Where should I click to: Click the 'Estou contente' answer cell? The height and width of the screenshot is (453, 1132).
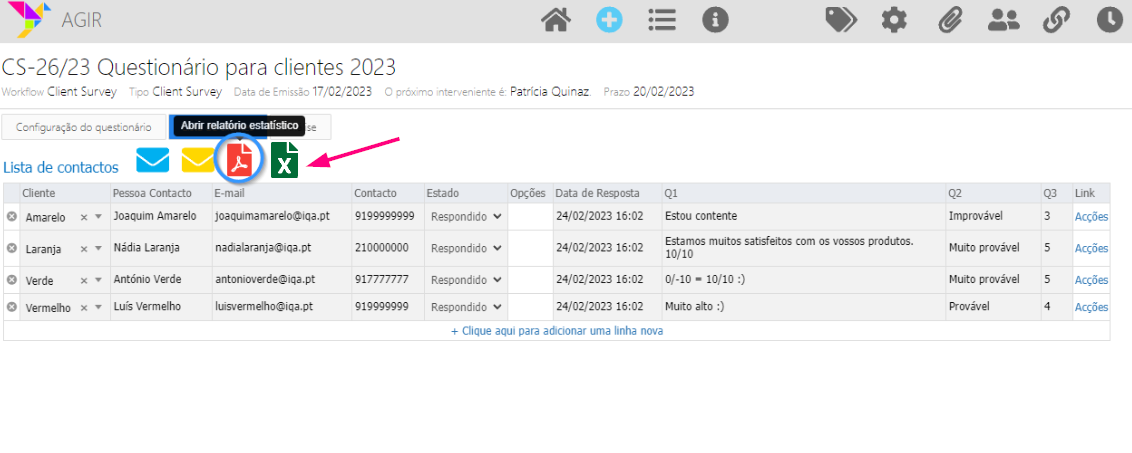[804, 217]
